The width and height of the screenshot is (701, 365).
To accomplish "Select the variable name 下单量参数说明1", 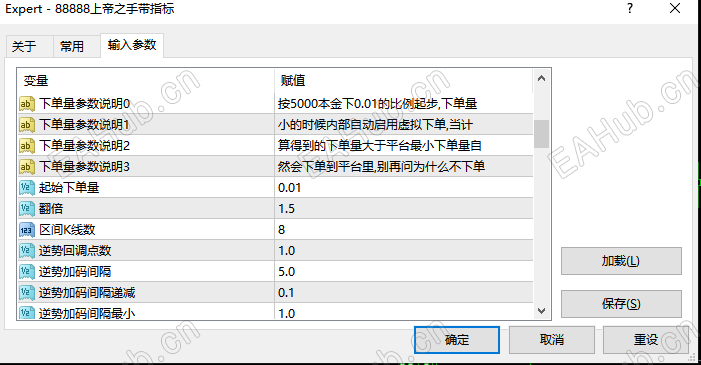I will click(x=84, y=125).
